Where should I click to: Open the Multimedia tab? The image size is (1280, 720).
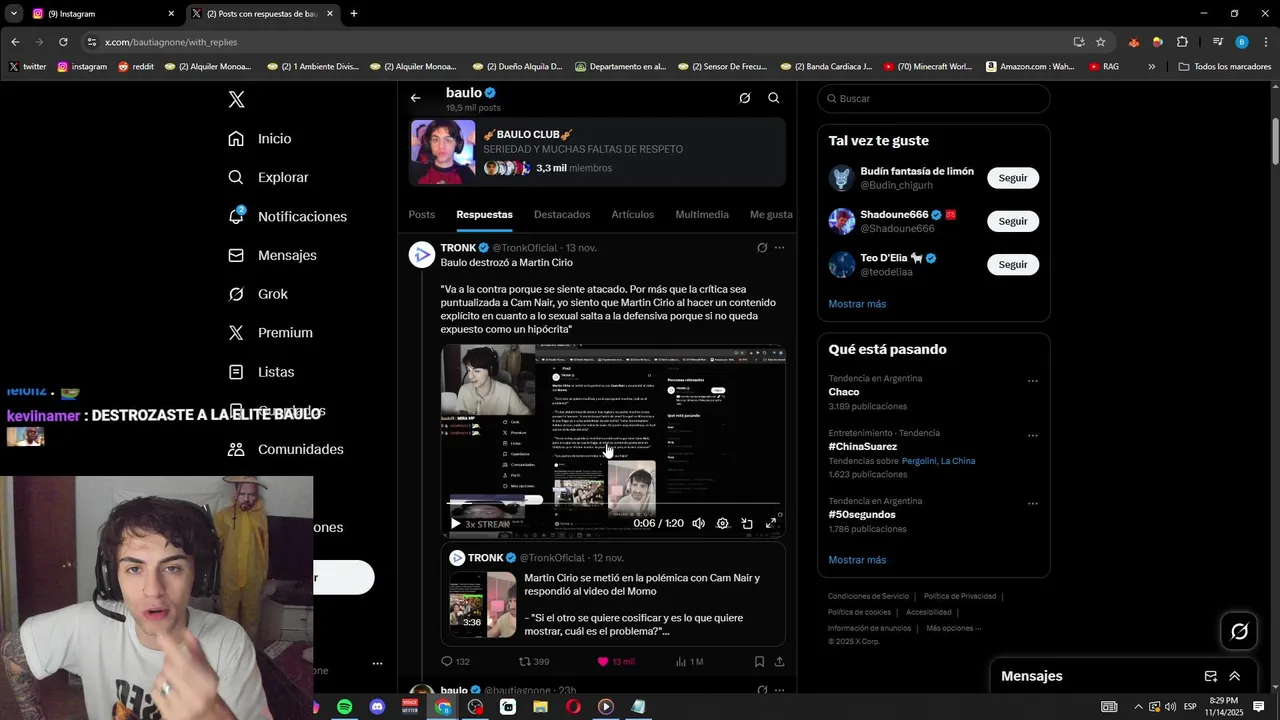pos(702,215)
